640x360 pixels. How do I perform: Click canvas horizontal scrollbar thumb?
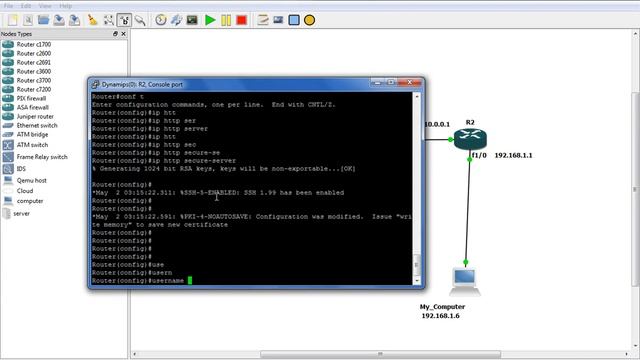[x=380, y=354]
